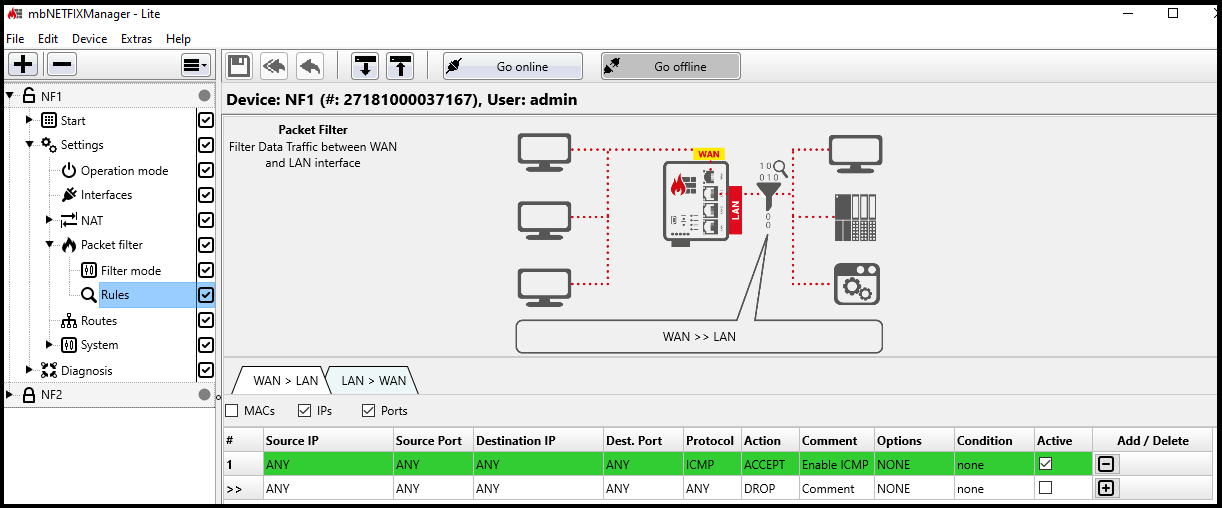
Task: Delete rule 1 with minus button
Action: point(1107,464)
